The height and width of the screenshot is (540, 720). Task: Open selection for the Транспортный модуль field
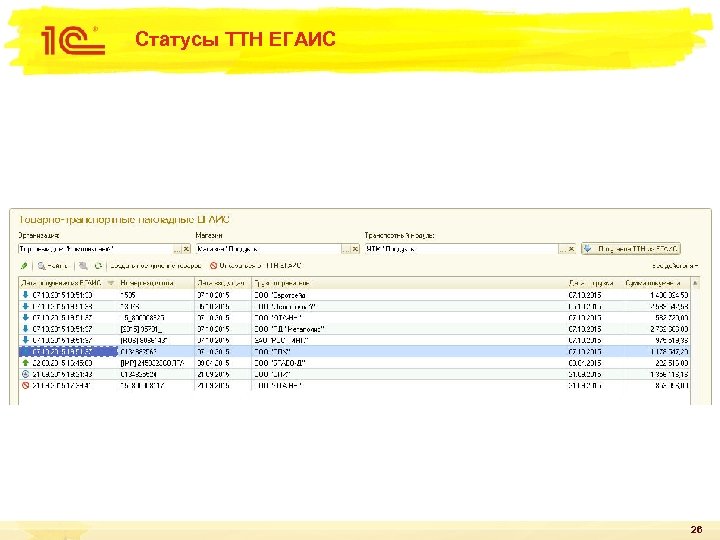coord(562,249)
